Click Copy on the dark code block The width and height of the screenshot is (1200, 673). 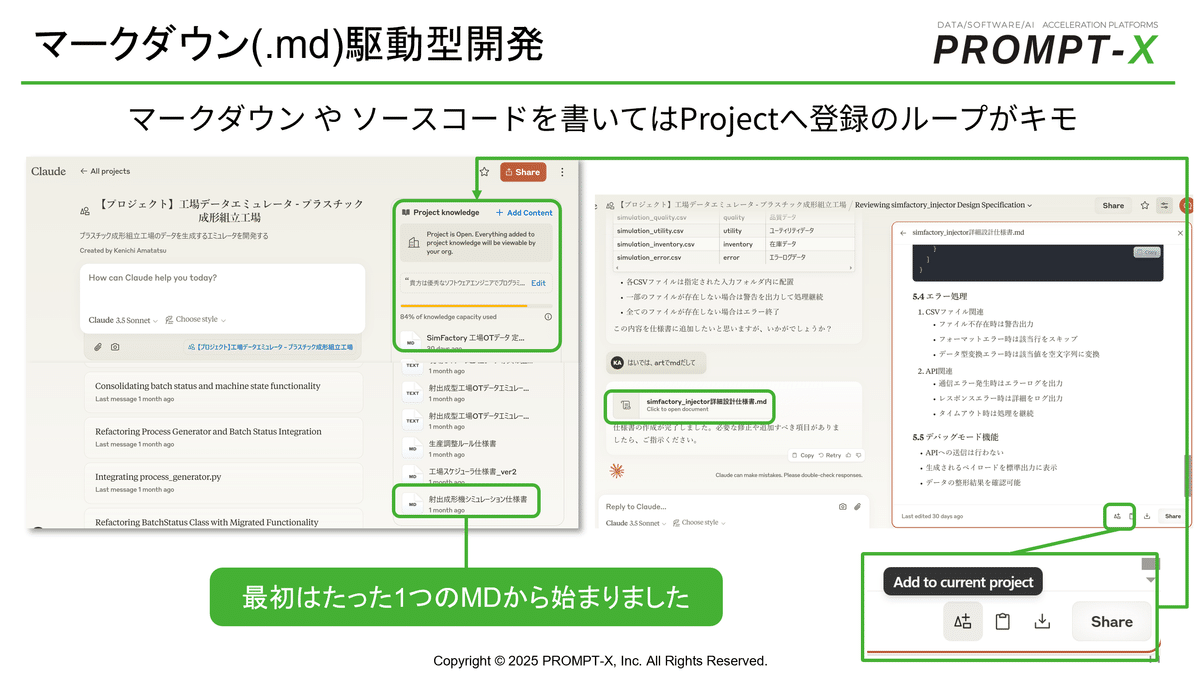1148,252
